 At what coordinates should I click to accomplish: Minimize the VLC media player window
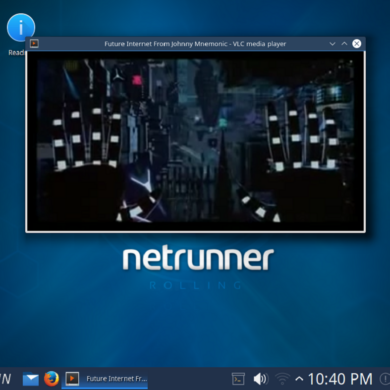pos(332,44)
